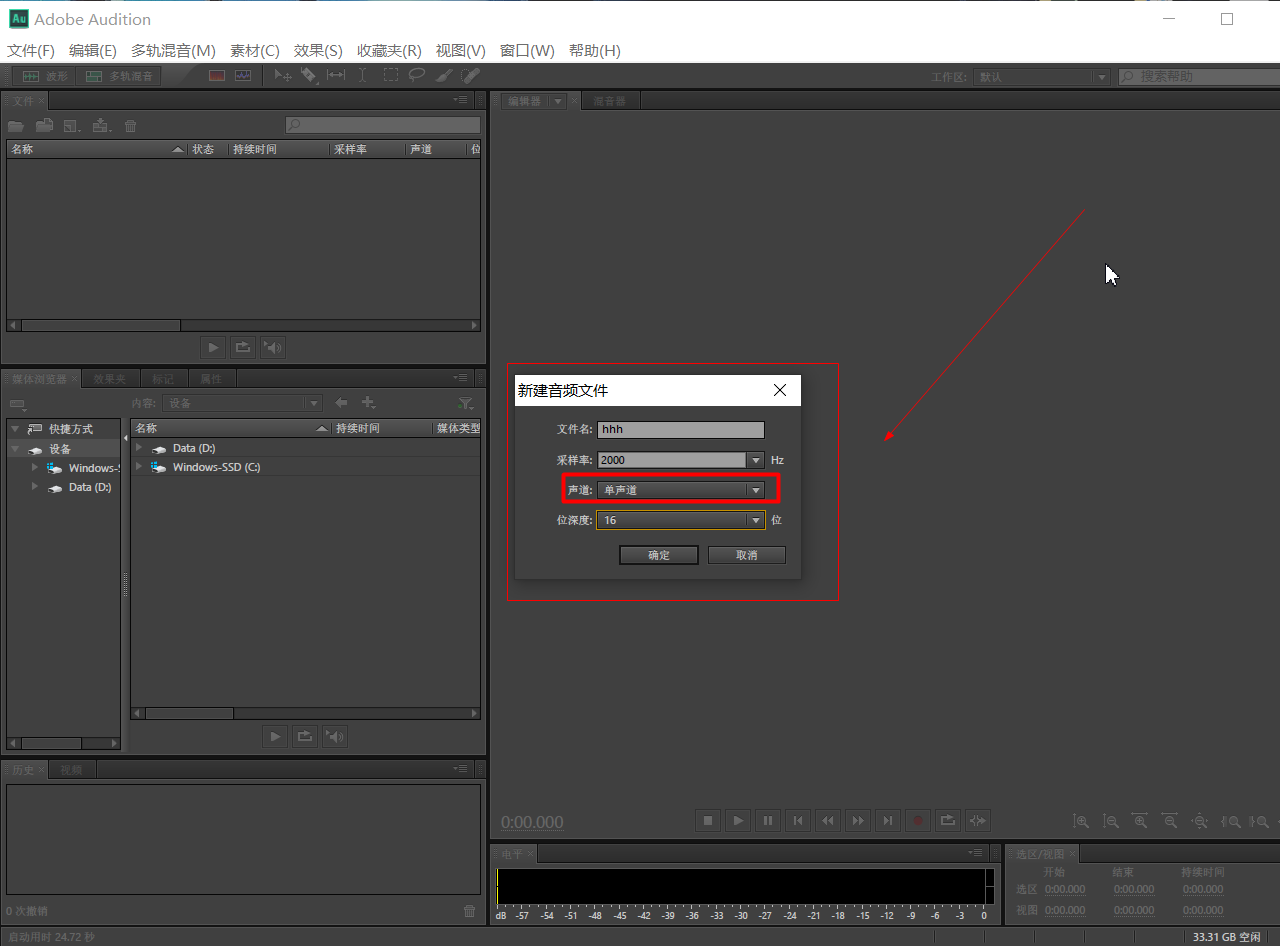Switch to 混音器 tab
This screenshot has height=946, width=1280.
(609, 101)
